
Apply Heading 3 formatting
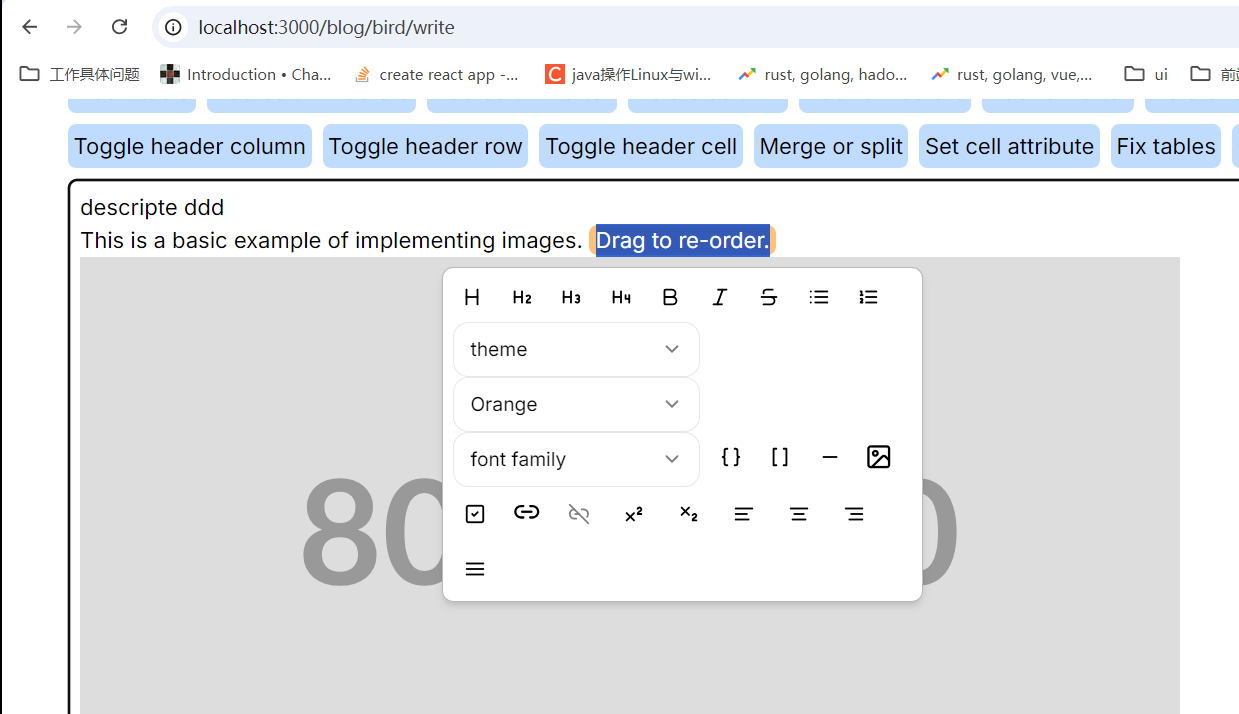(x=571, y=297)
